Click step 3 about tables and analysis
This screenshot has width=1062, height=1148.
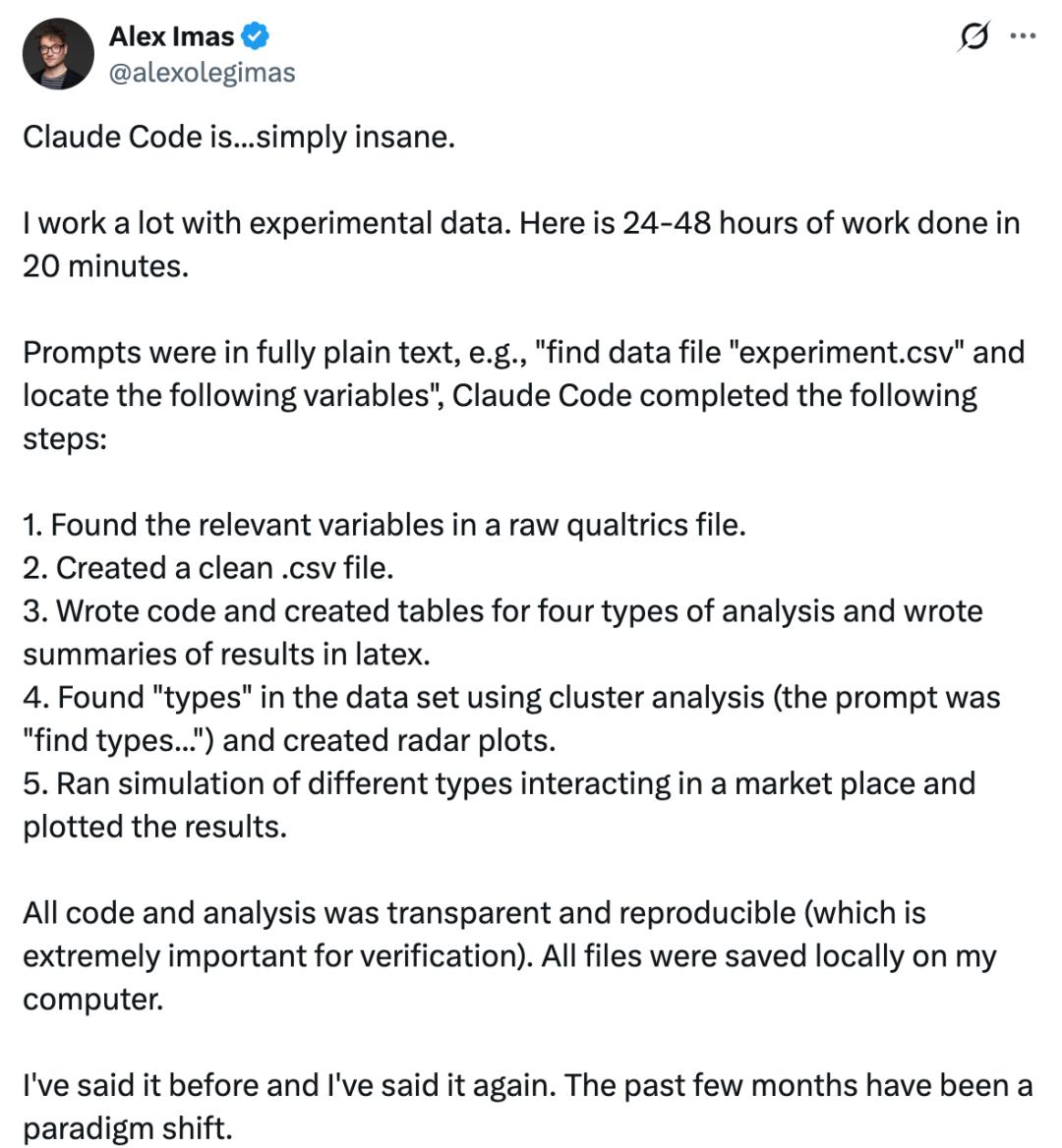point(502,610)
